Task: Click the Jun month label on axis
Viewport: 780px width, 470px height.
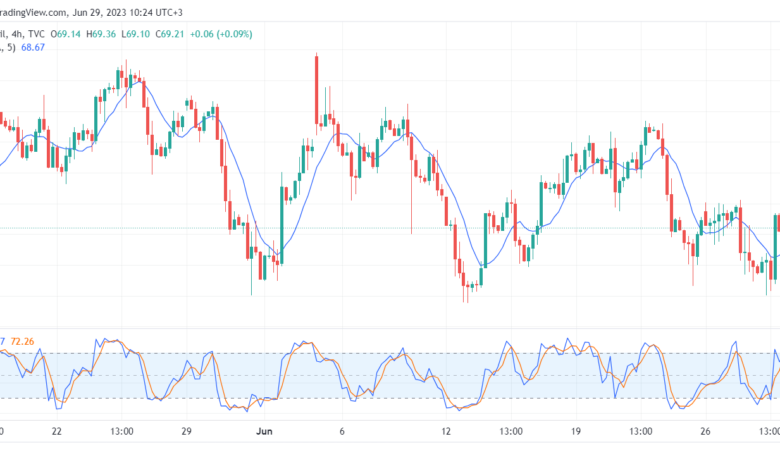Action: tap(264, 431)
